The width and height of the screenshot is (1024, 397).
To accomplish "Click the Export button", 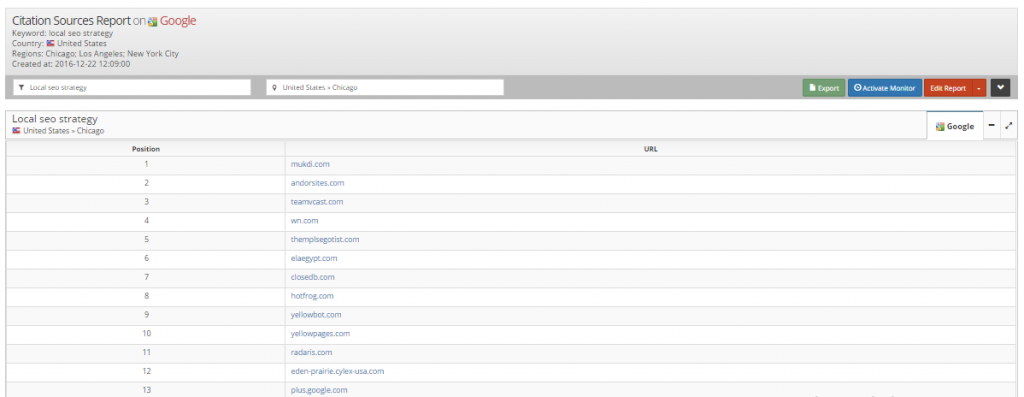I will coord(824,88).
